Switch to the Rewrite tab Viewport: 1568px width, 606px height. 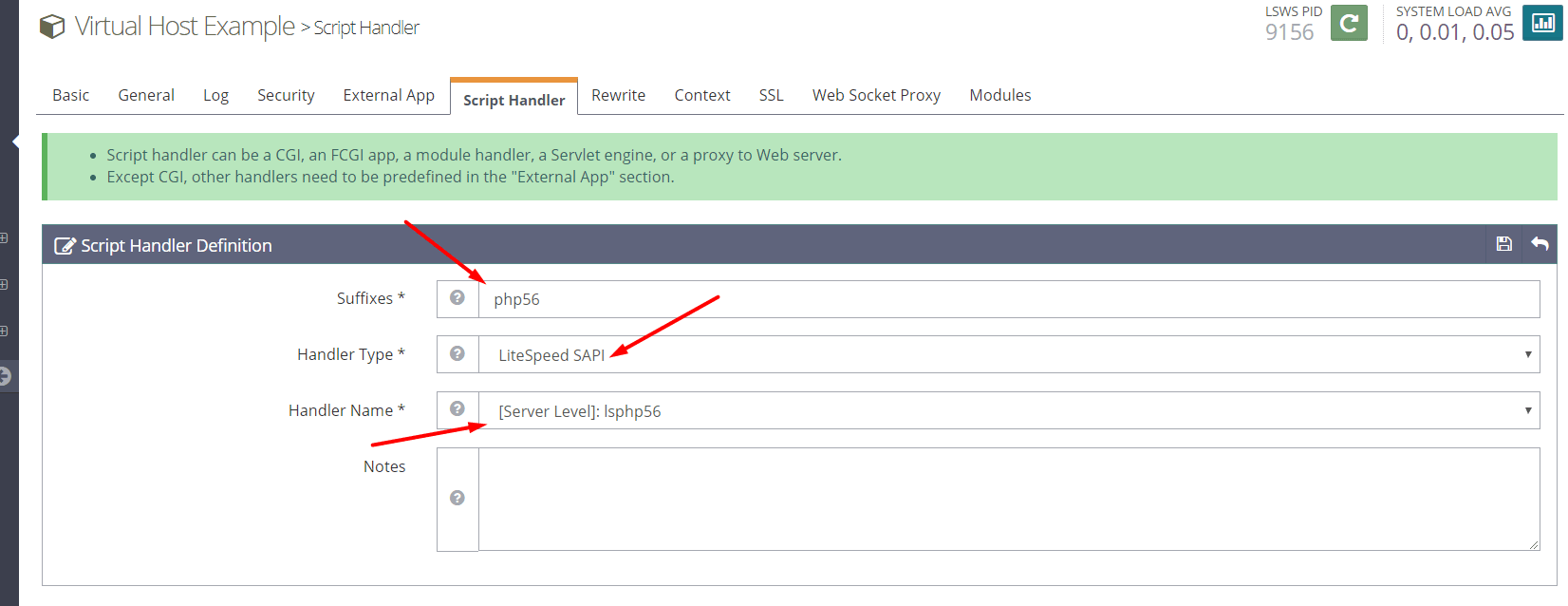coord(618,95)
